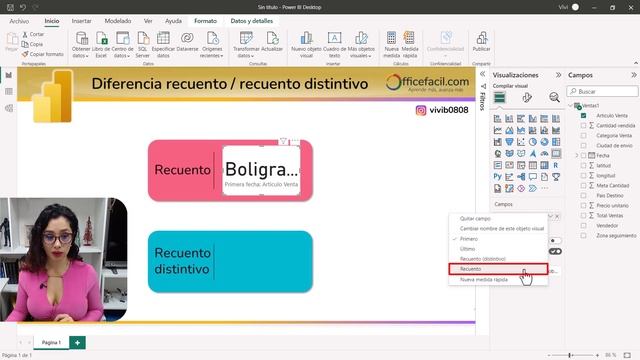Expand the Fecha hierarchy field
This screenshot has width=640, height=360.
point(577,156)
